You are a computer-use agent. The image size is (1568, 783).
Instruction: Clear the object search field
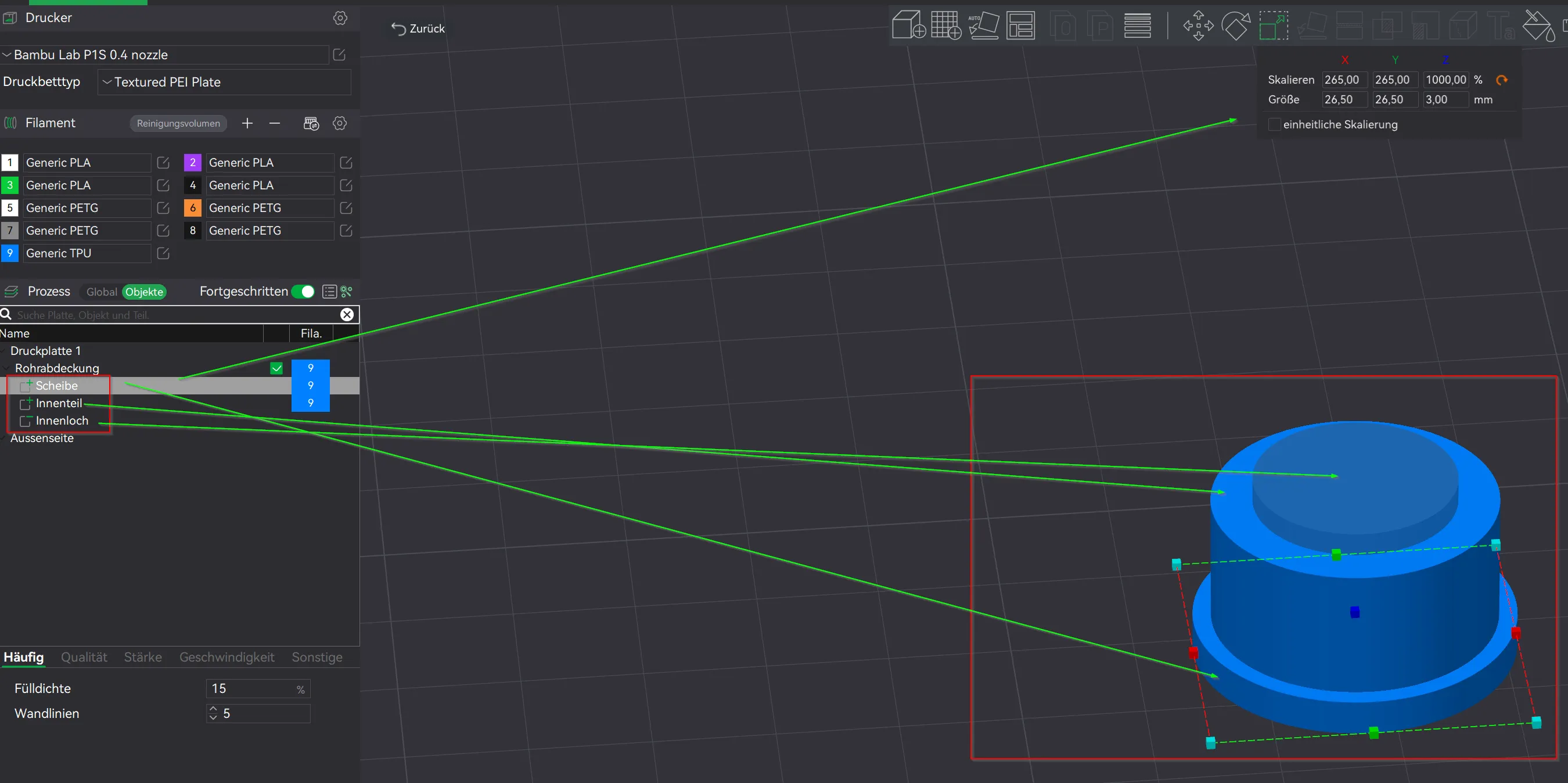[x=347, y=314]
